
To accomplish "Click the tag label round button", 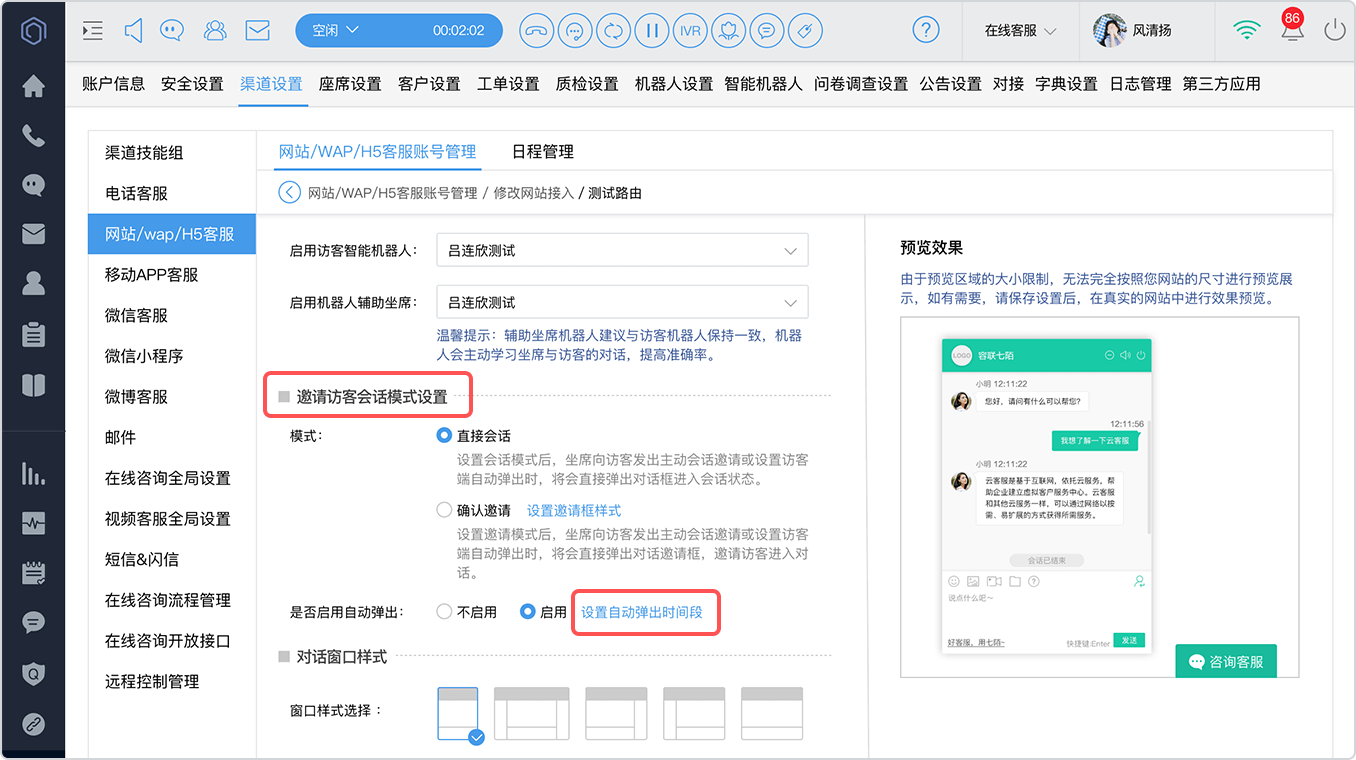I will (x=805, y=31).
